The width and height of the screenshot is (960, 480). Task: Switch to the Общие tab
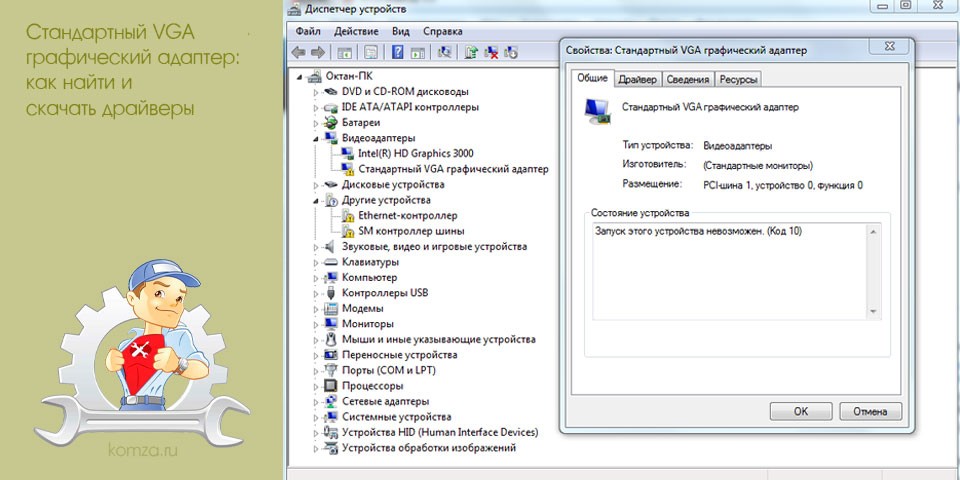coord(592,78)
